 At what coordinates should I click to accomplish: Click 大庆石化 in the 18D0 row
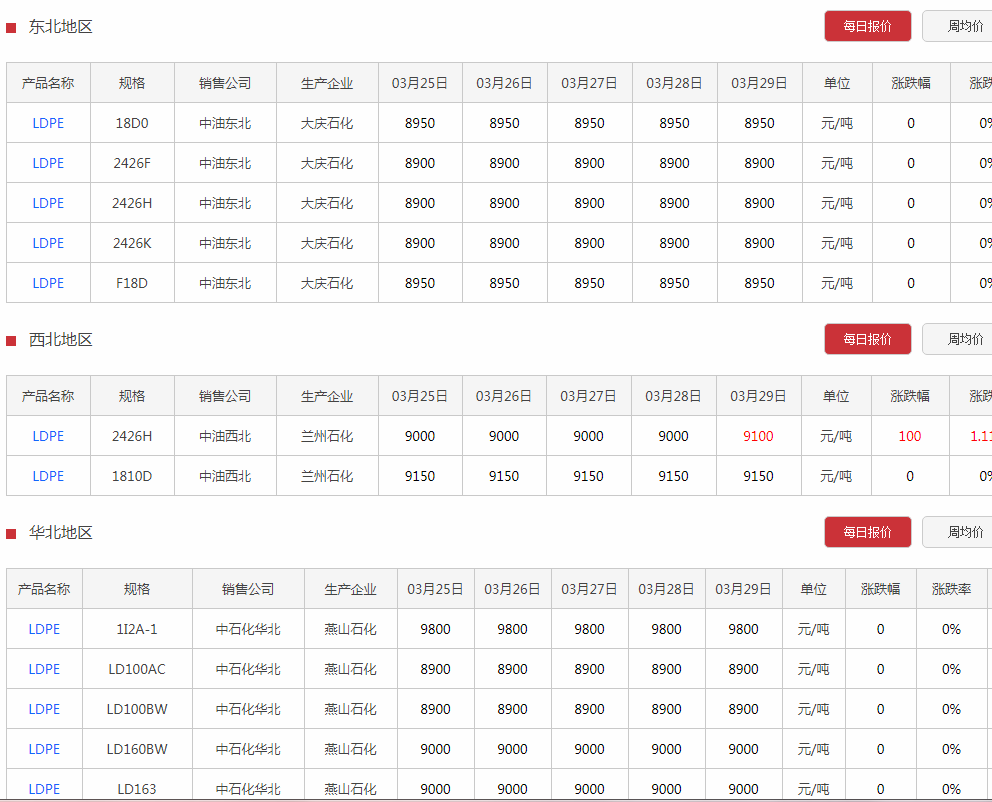pos(327,123)
